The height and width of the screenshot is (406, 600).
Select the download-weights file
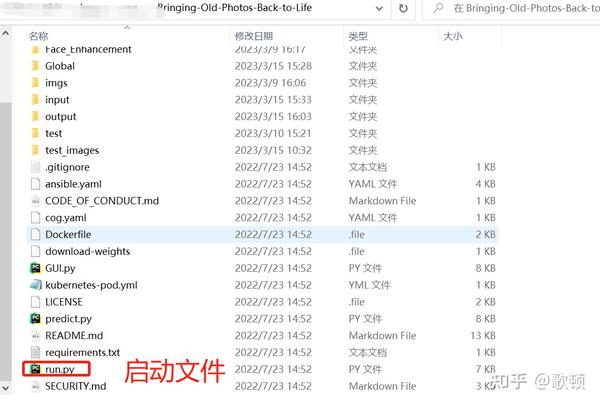262,251
